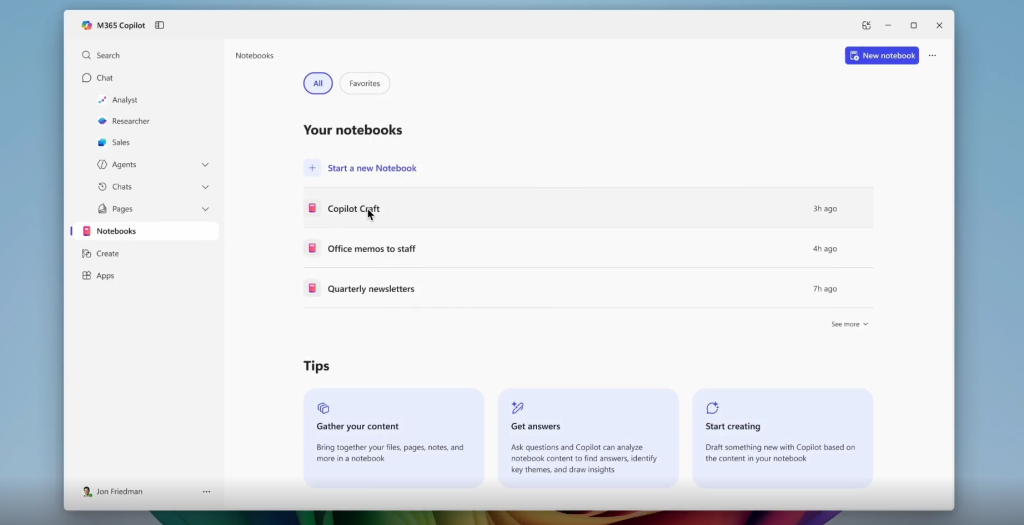
Task: Click the 4h ago timestamp for Office memos
Action: 825,249
